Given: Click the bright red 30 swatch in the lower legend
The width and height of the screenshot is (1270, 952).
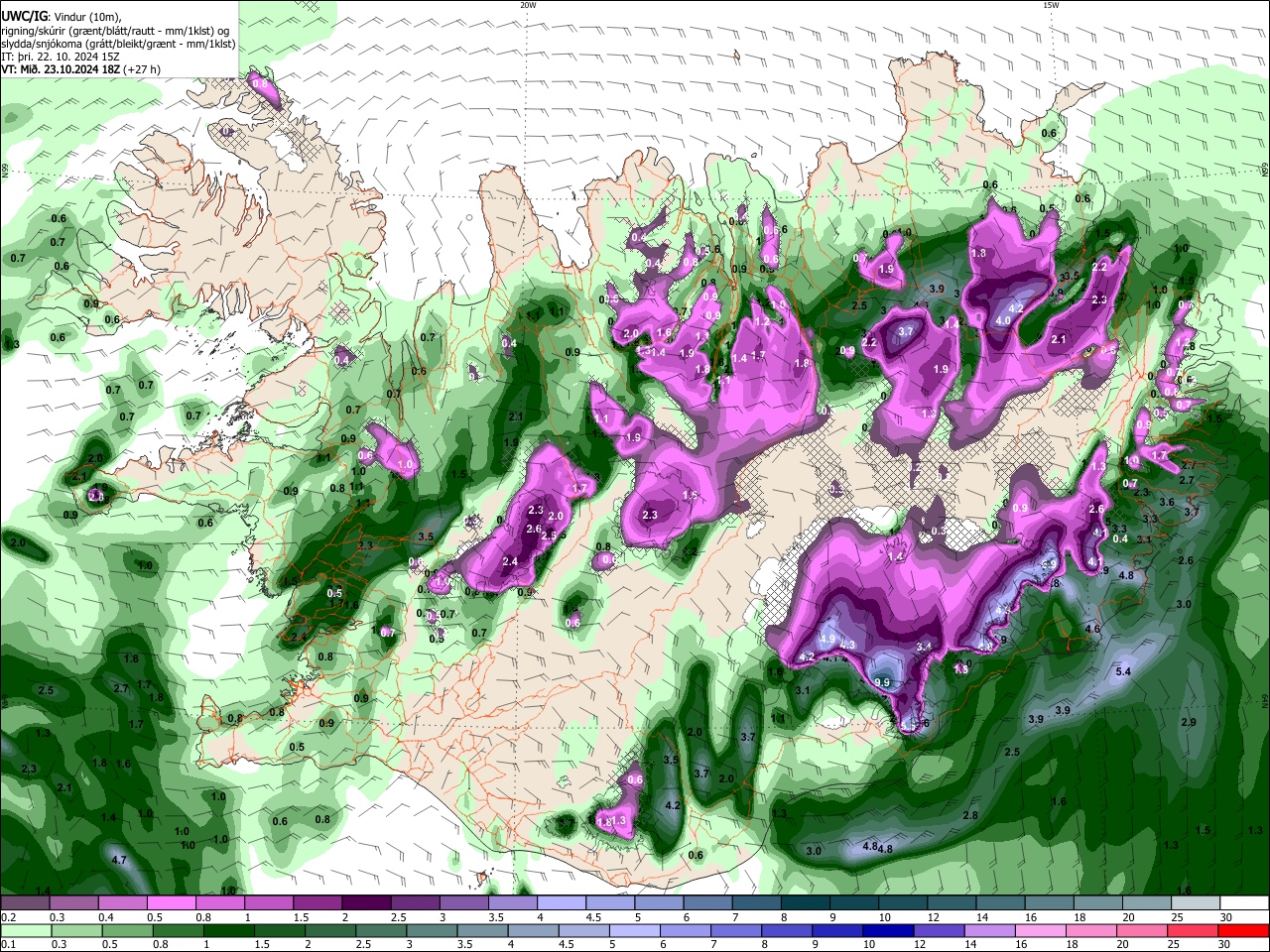Looking at the screenshot, I should (x=1243, y=930).
